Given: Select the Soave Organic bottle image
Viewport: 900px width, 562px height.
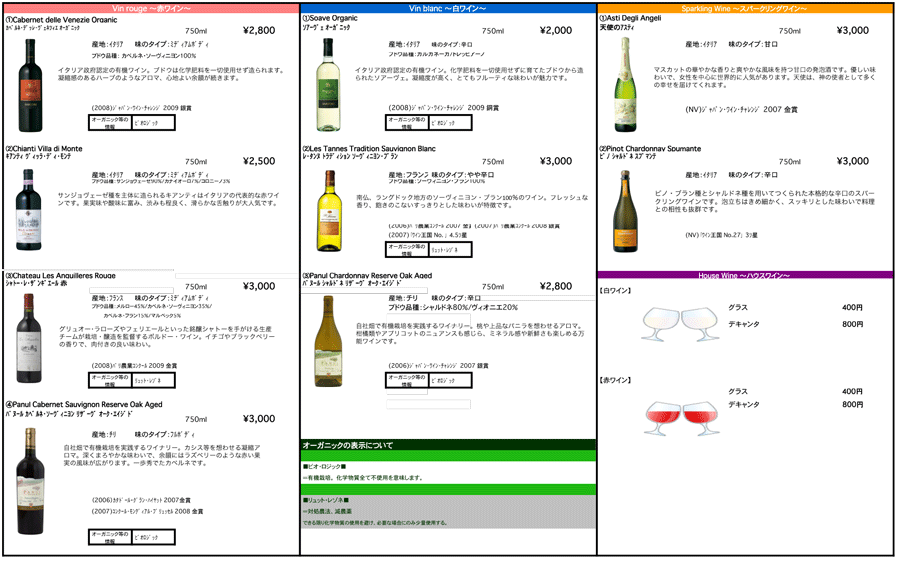Looking at the screenshot, I should coord(328,85).
